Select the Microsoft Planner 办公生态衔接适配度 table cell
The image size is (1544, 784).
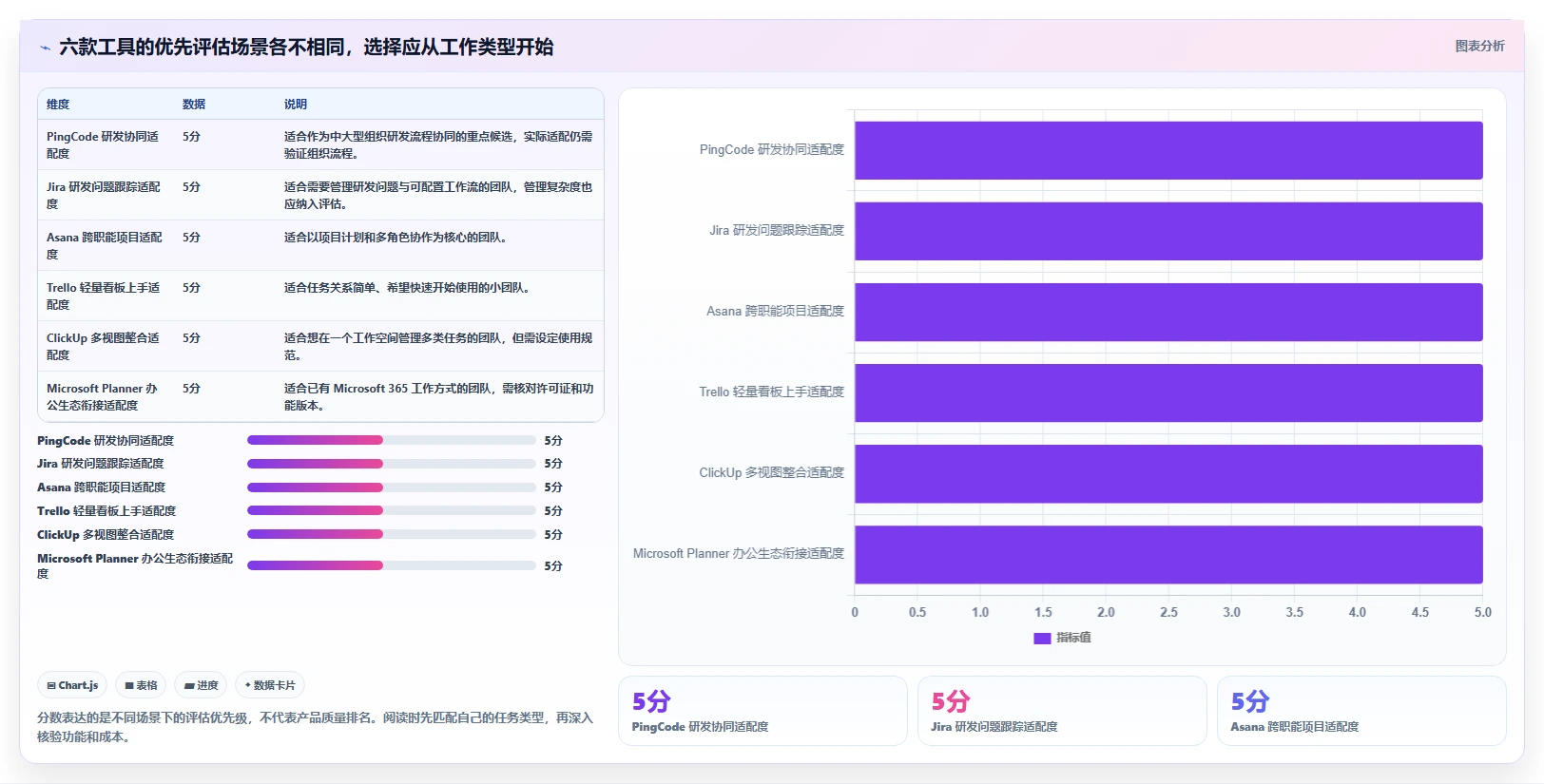click(104, 397)
